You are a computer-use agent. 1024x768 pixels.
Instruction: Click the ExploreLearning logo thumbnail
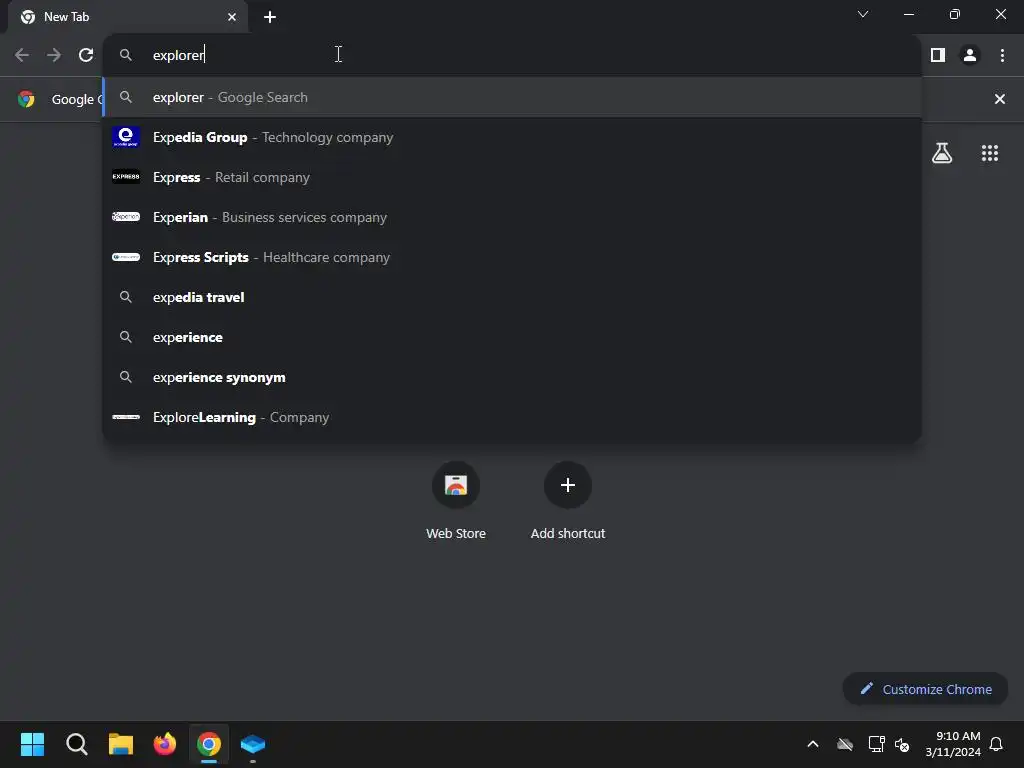tap(126, 417)
